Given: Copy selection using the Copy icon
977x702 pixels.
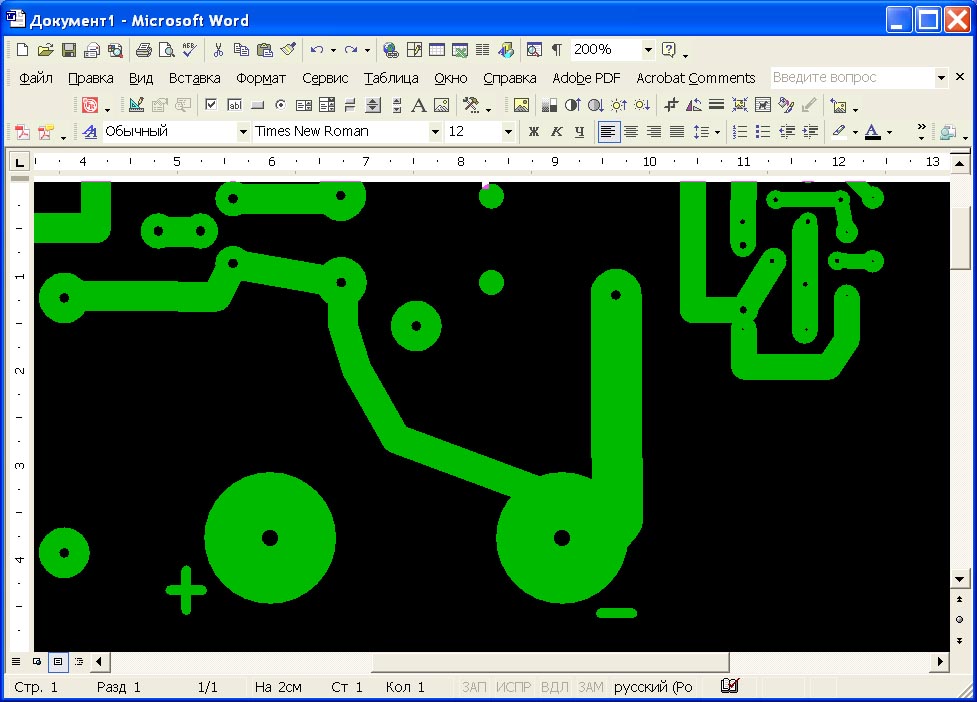Looking at the screenshot, I should coord(241,50).
